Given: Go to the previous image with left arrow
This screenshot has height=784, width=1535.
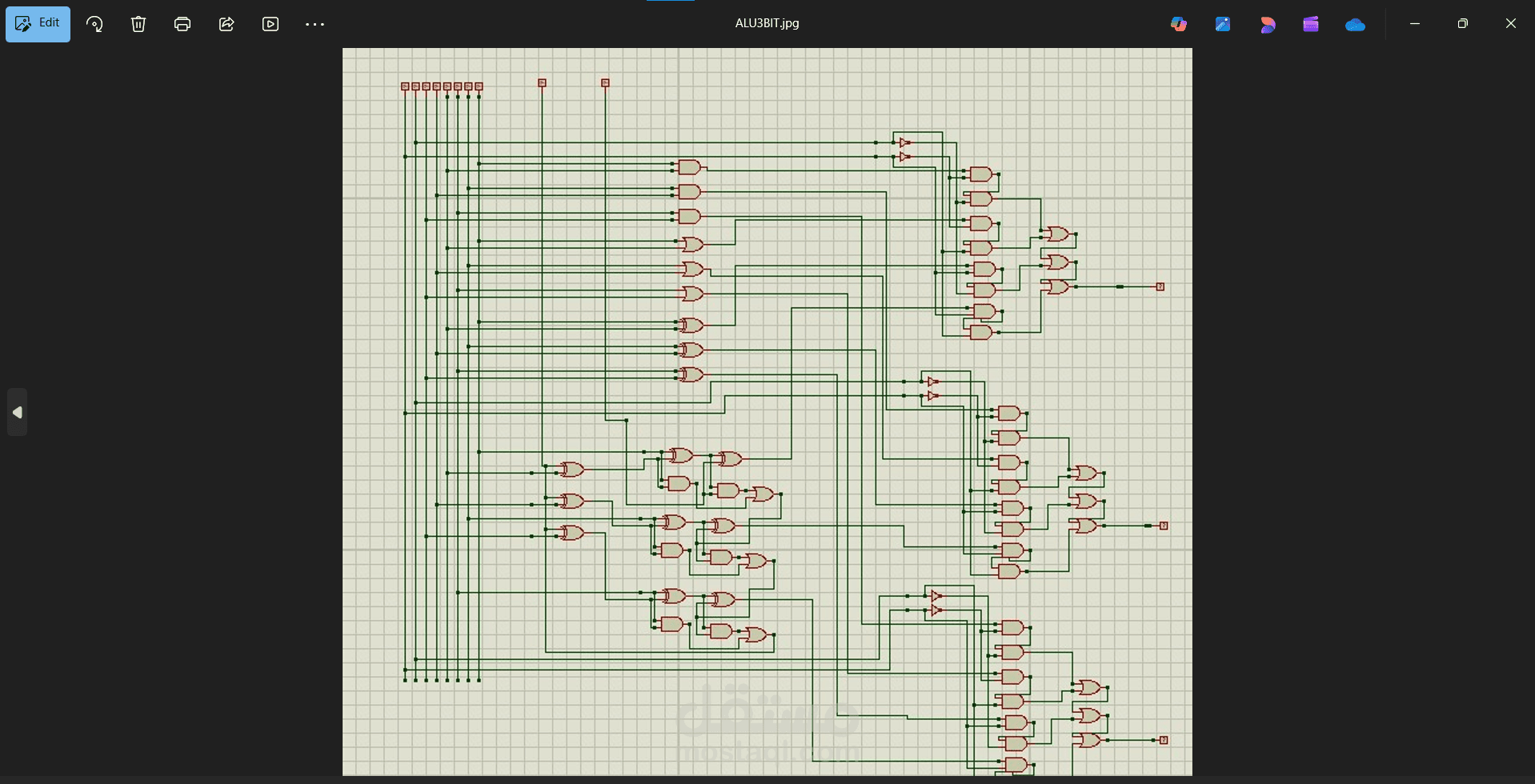Looking at the screenshot, I should coord(18,412).
